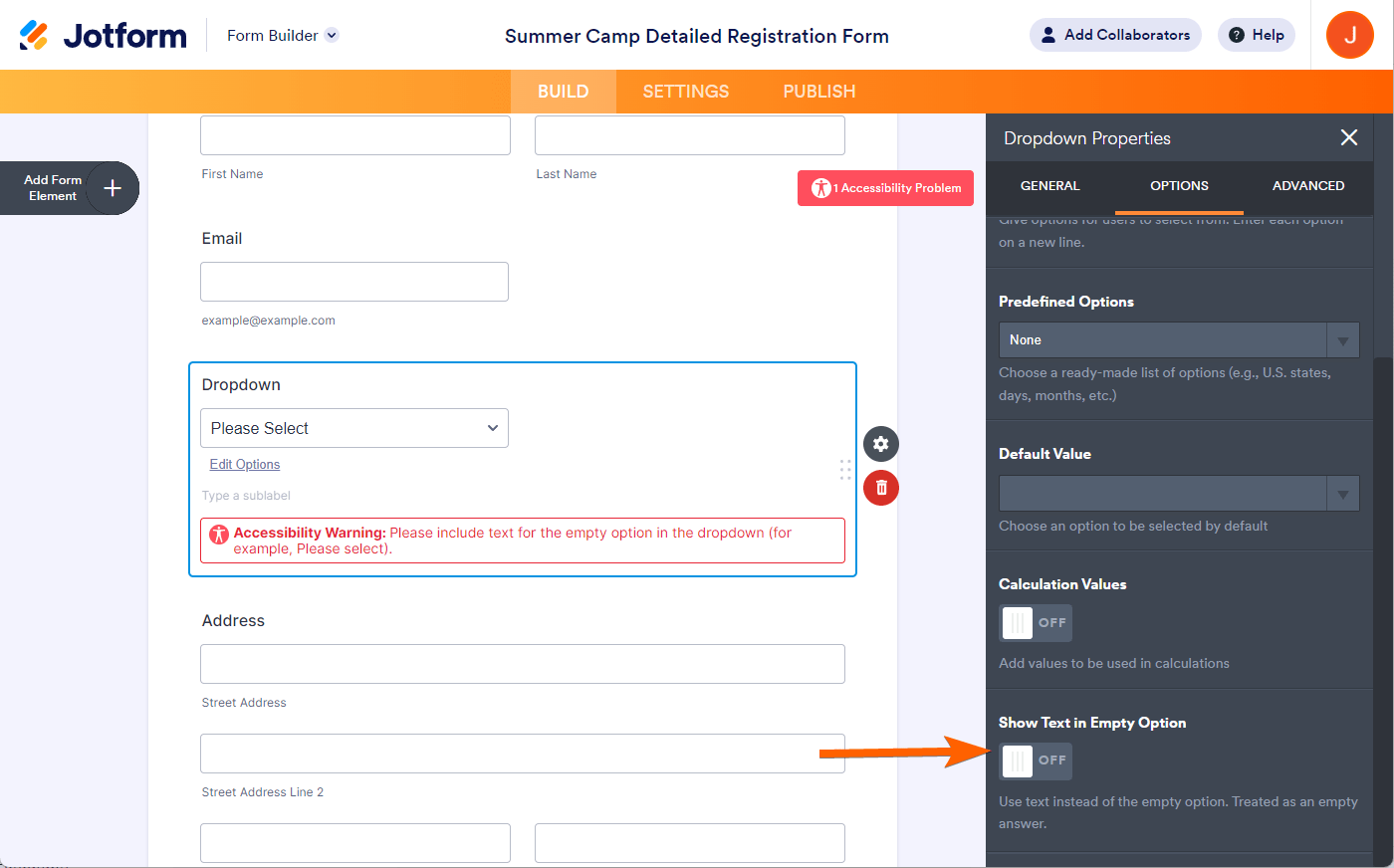The width and height of the screenshot is (1394, 868).
Task: Expand the Please Select dropdown field
Action: click(353, 428)
